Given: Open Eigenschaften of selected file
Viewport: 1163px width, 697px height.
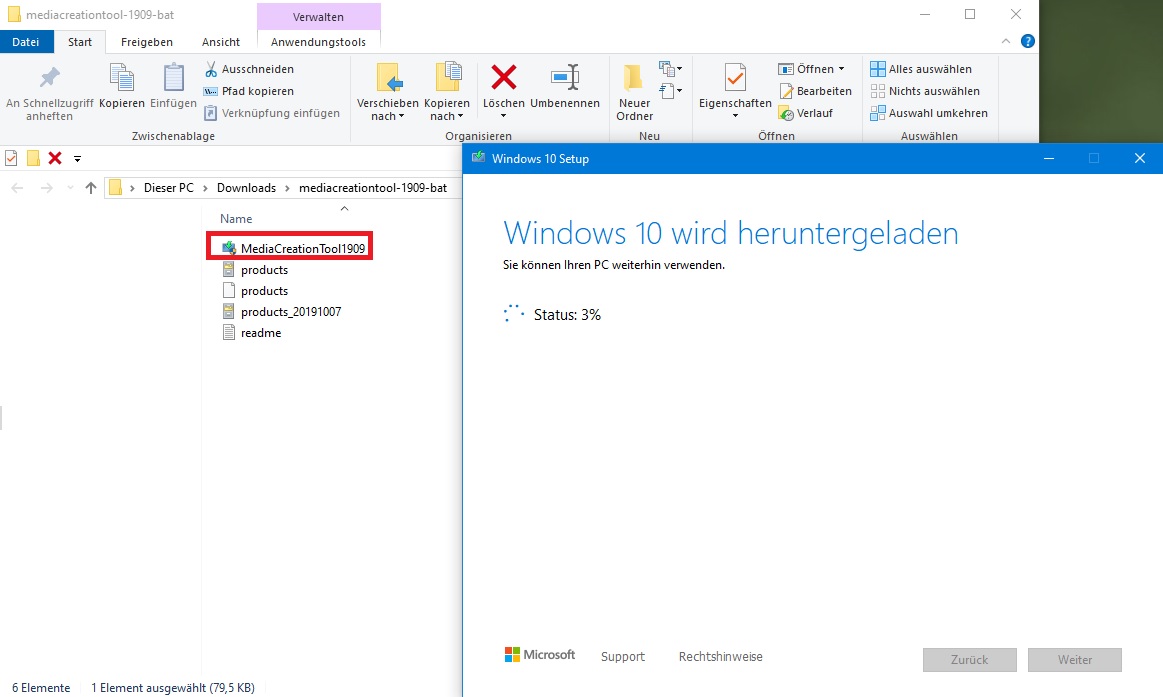Looking at the screenshot, I should pyautogui.click(x=735, y=82).
